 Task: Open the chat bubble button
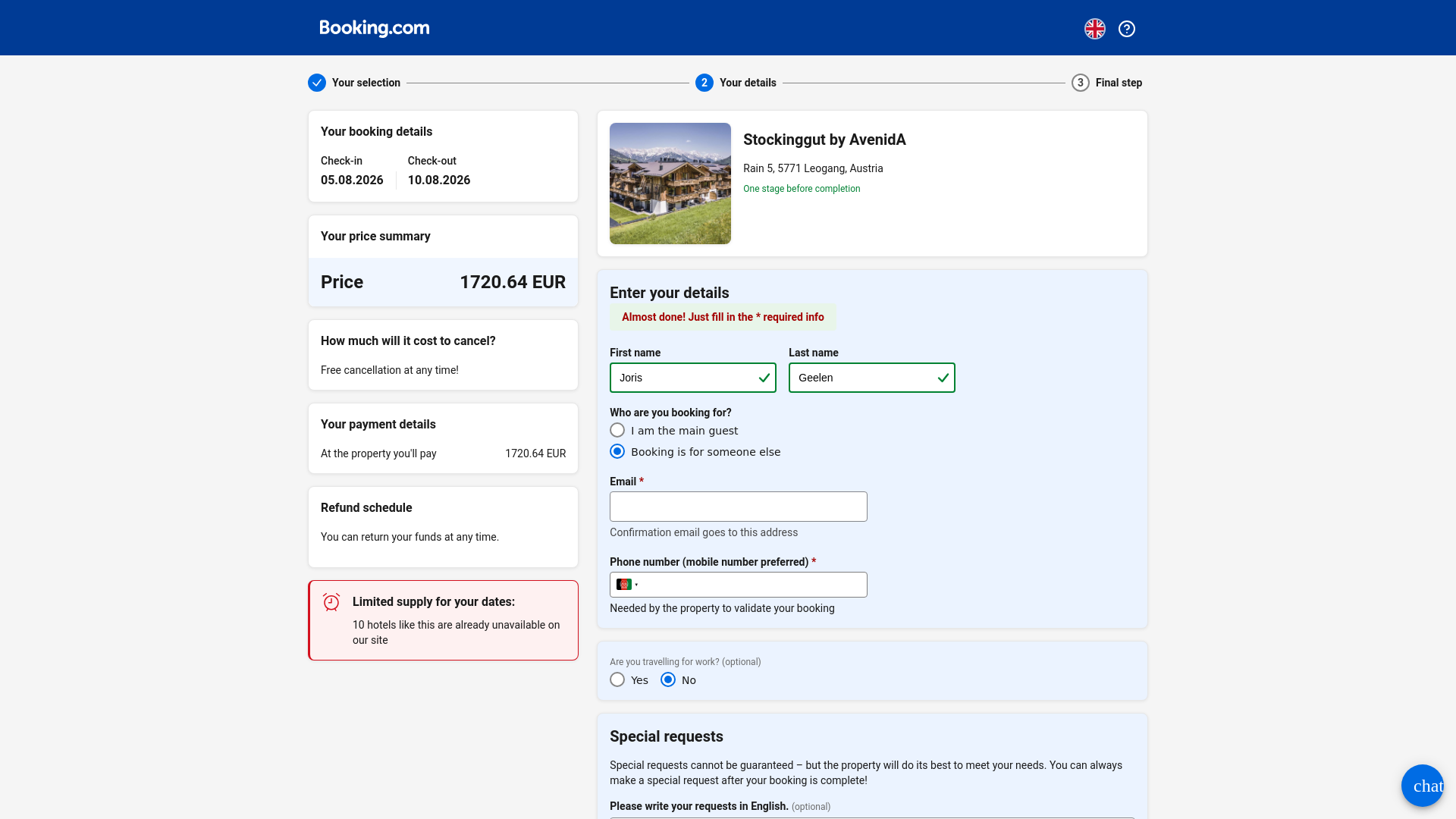pos(1423,786)
